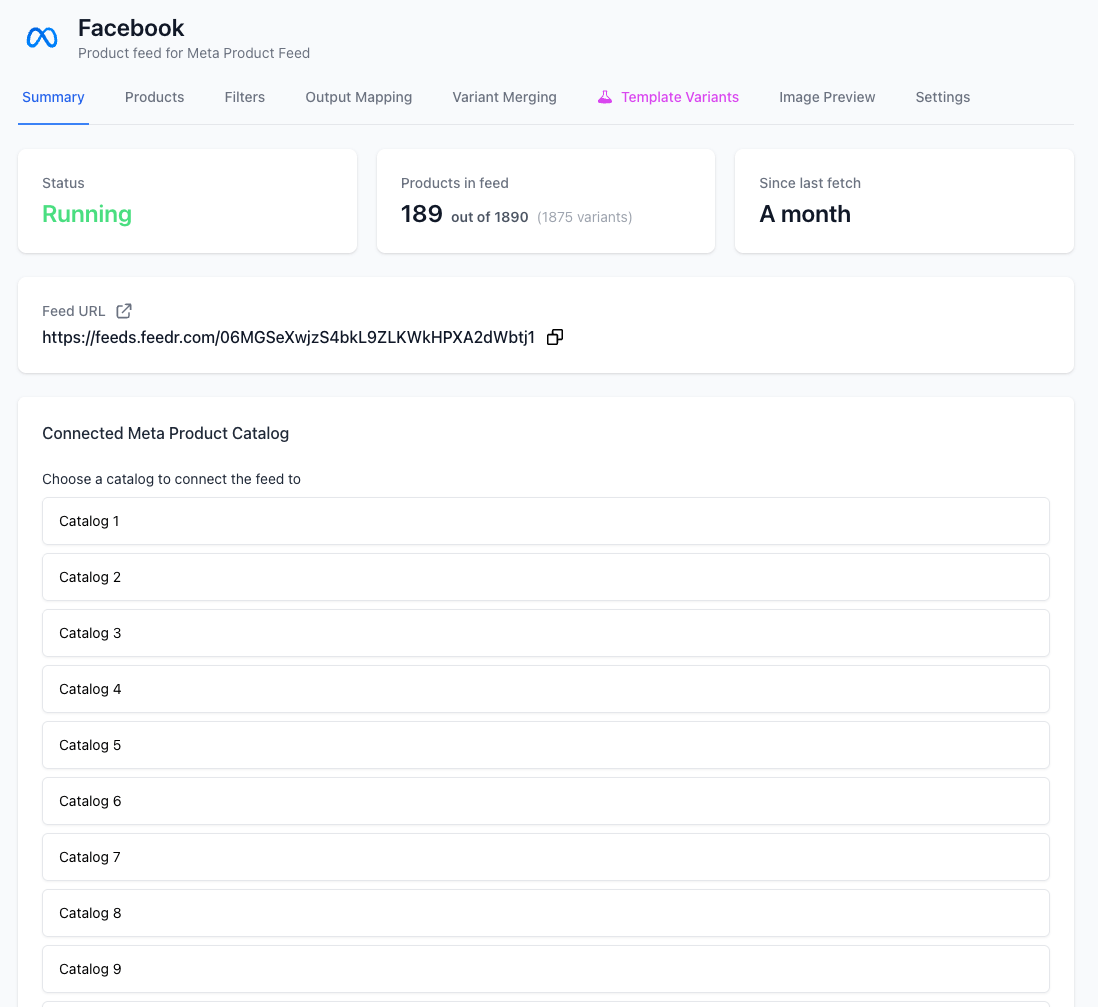The width and height of the screenshot is (1098, 1007).
Task: Click the 'Products in feed' label
Action: 454,183
